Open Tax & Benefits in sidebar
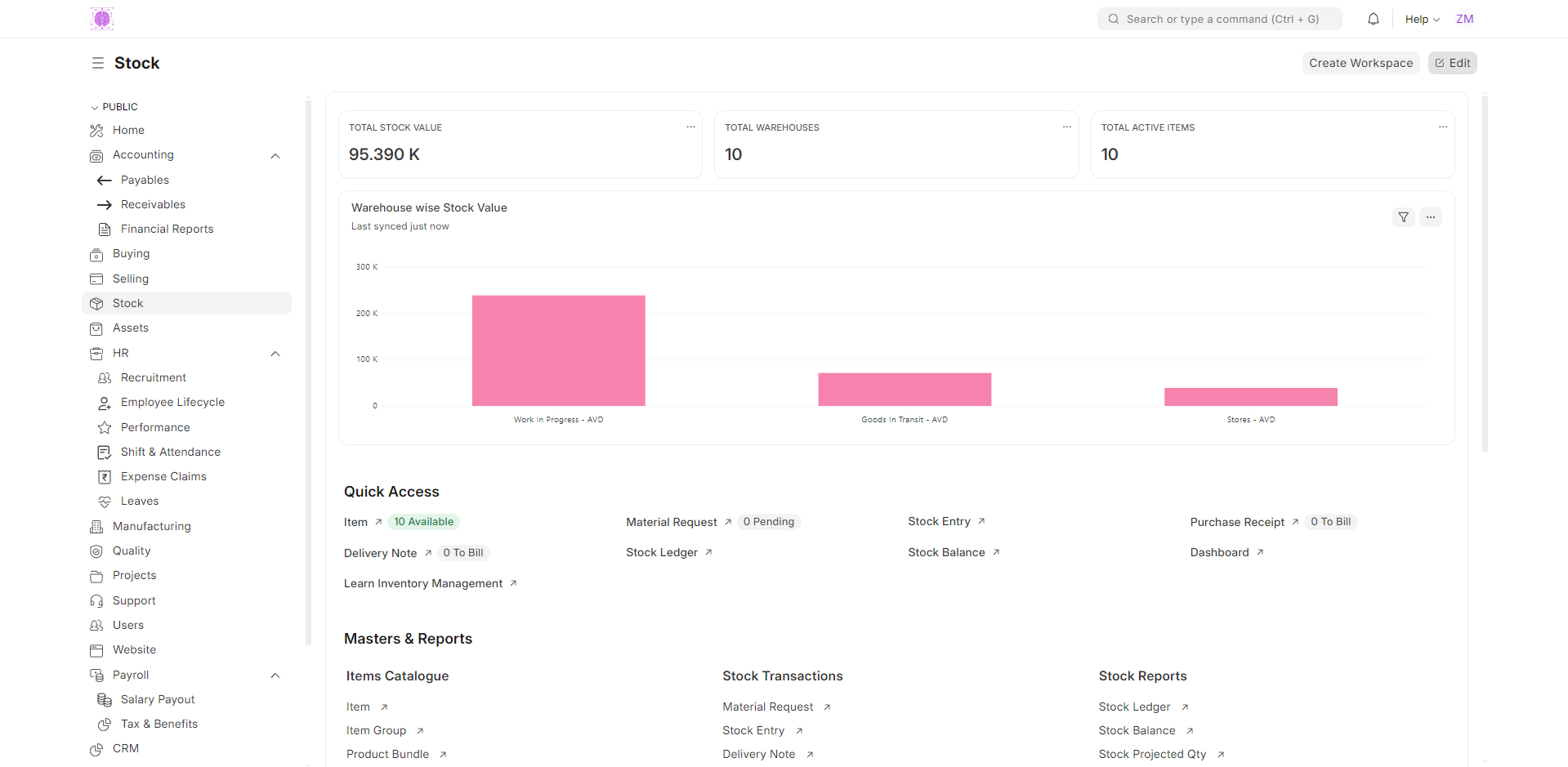The image size is (1568, 767). point(159,725)
